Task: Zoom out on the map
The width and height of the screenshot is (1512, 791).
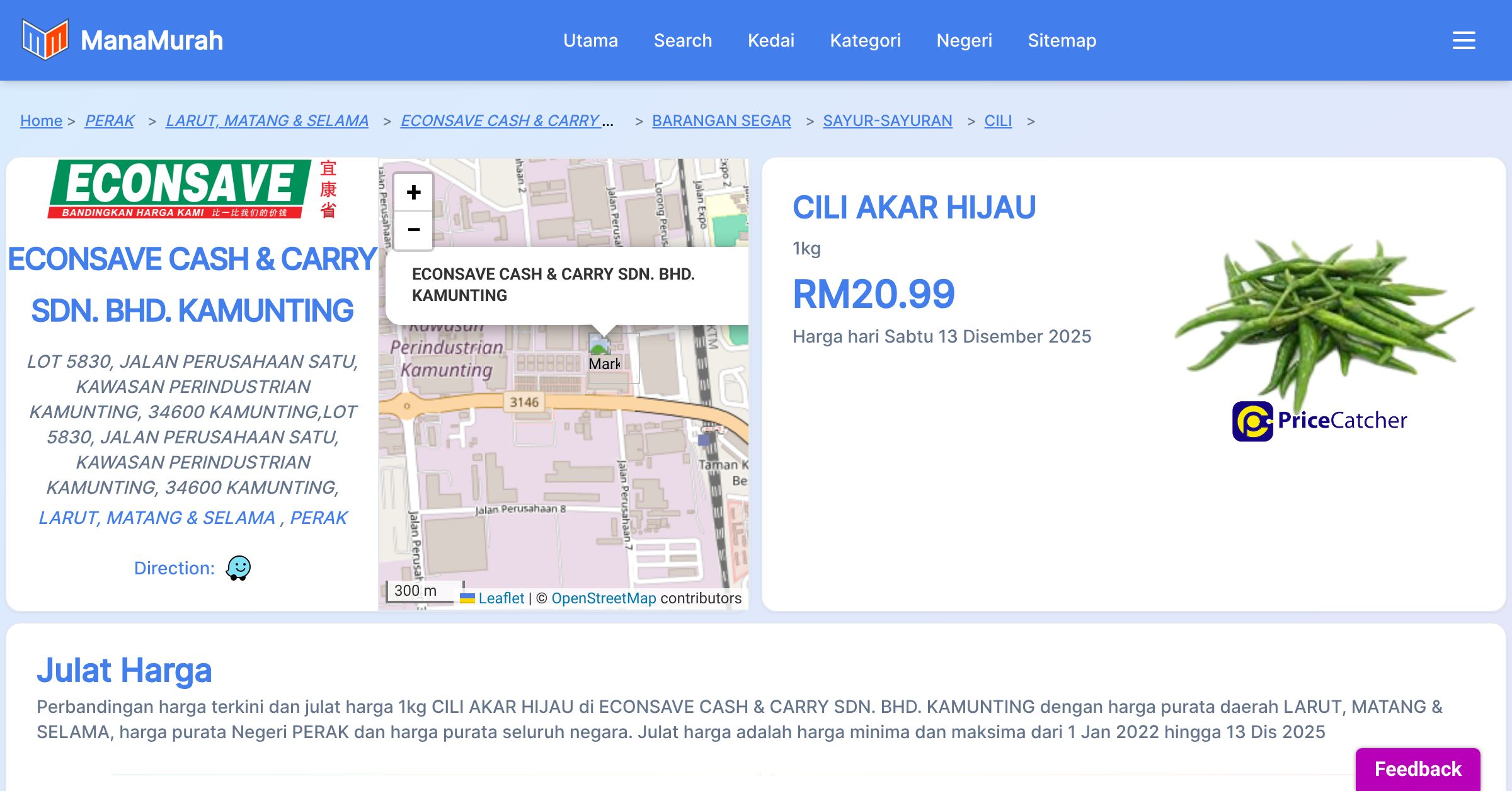Action: tap(413, 230)
